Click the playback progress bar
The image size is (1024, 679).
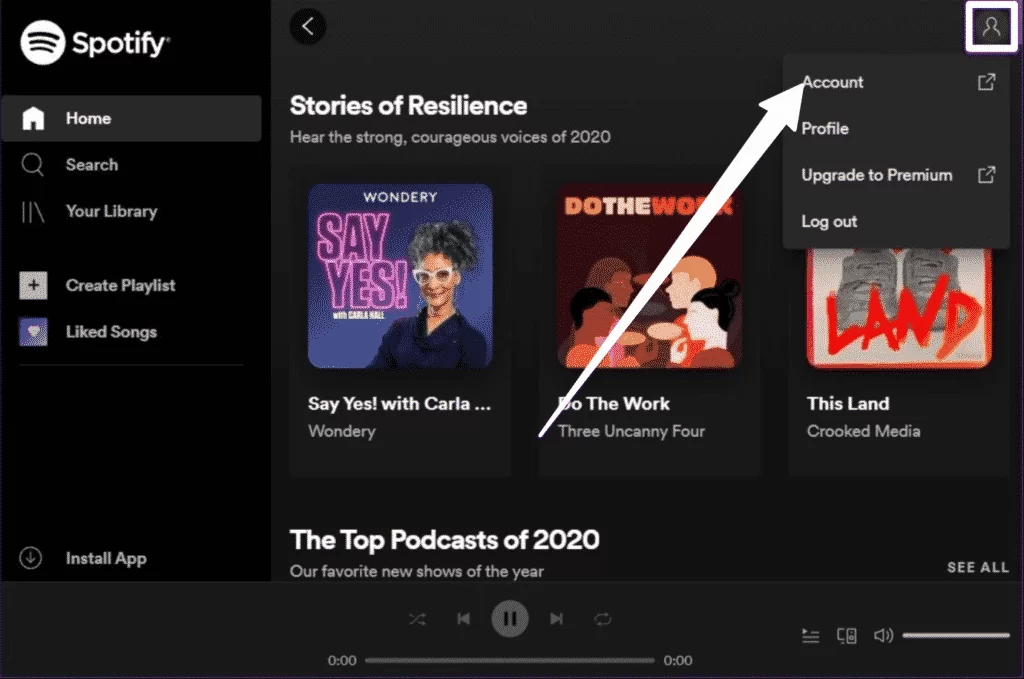pyautogui.click(x=509, y=660)
